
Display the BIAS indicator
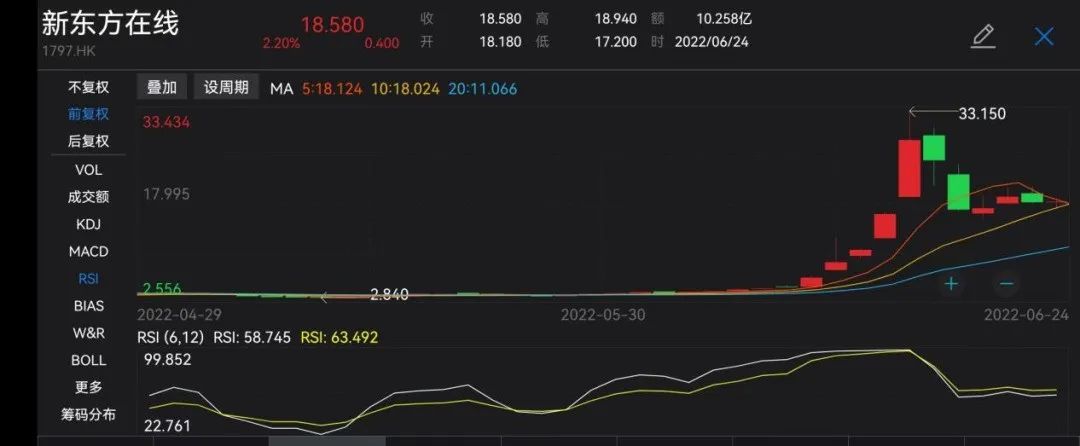point(88,305)
